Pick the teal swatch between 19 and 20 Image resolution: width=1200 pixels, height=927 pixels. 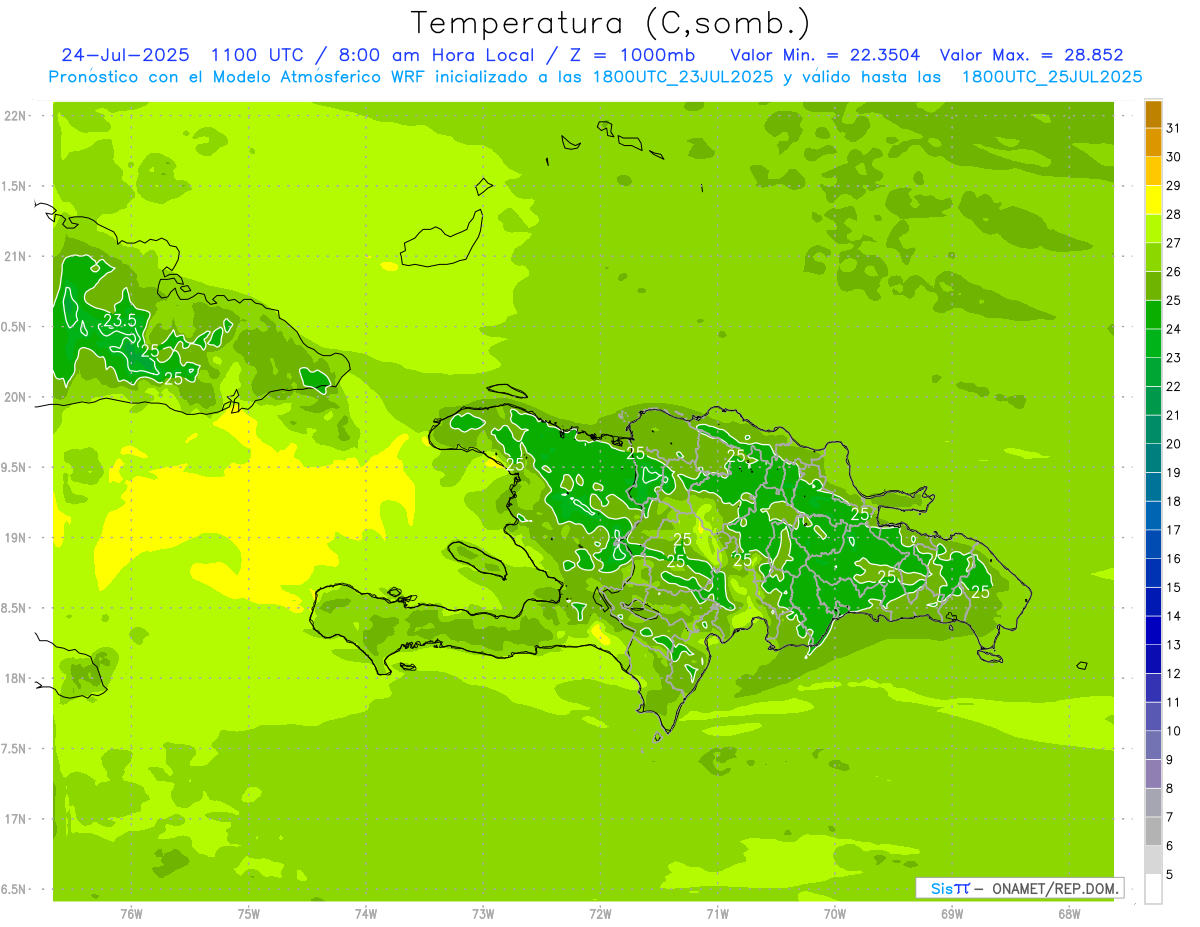[x=1153, y=458]
